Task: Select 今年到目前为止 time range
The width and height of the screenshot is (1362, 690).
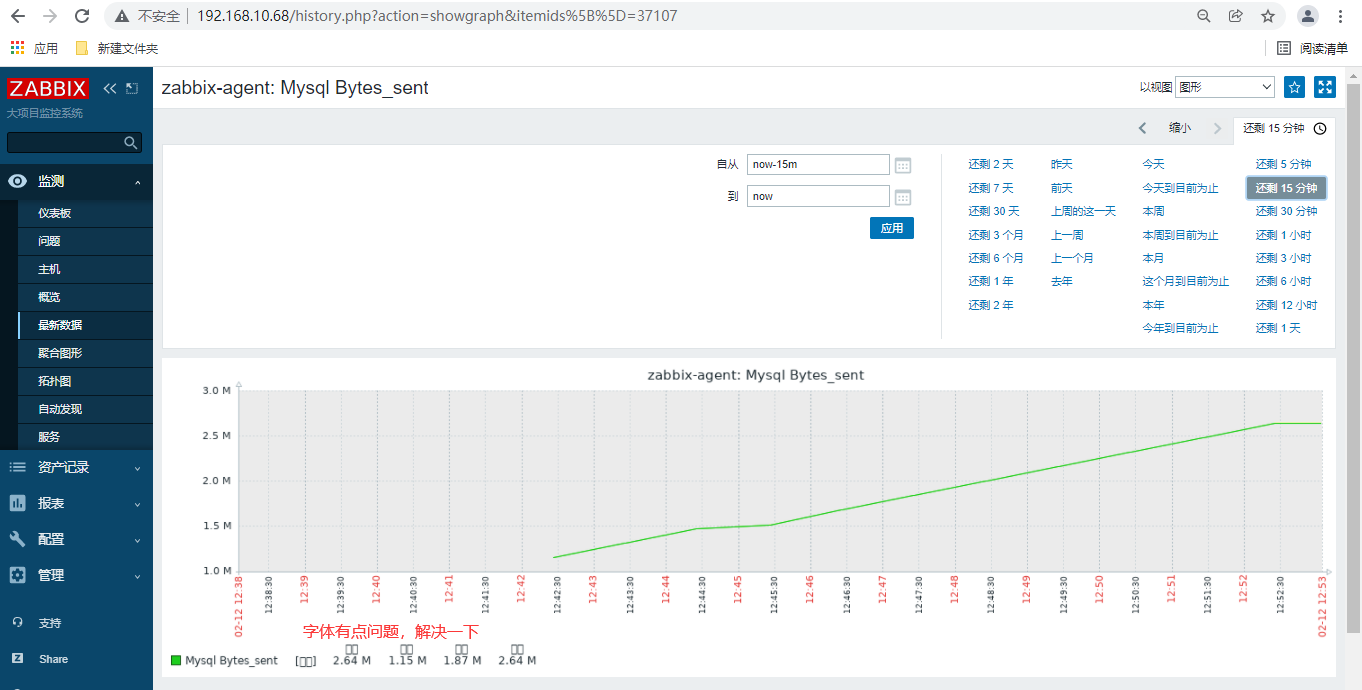Action: click(1180, 328)
